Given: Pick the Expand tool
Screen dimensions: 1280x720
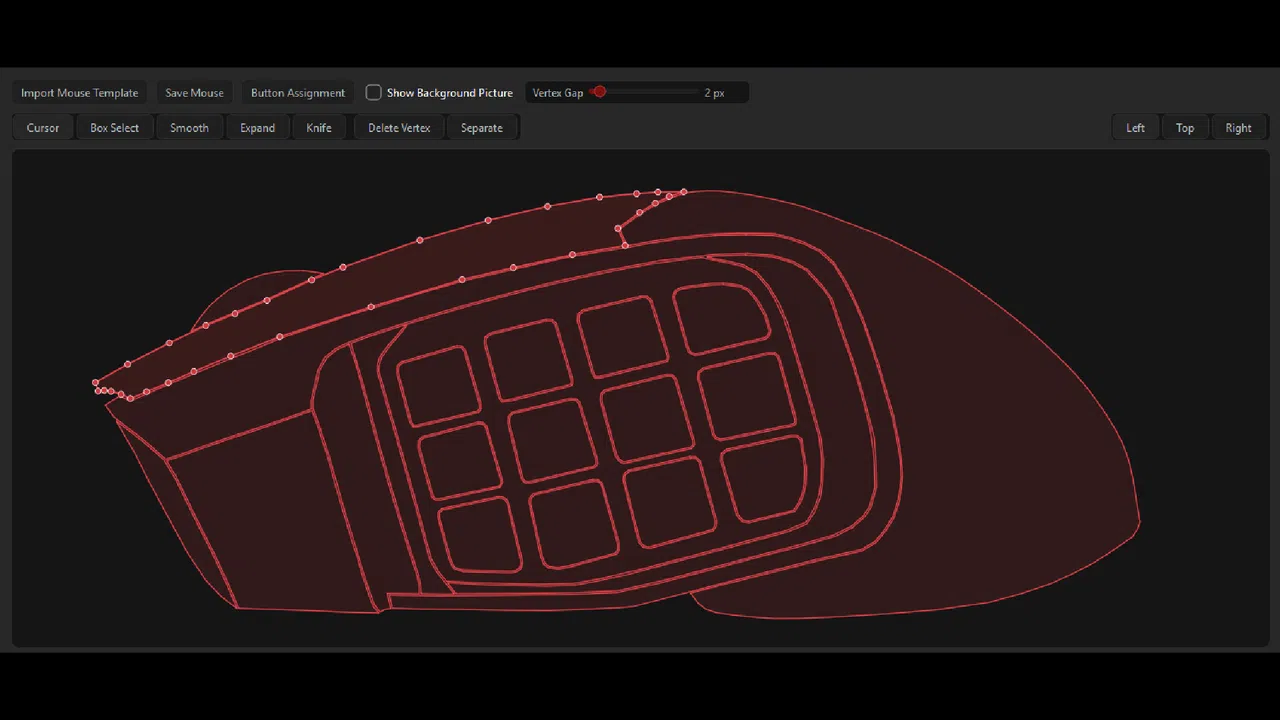Looking at the screenshot, I should 257,128.
